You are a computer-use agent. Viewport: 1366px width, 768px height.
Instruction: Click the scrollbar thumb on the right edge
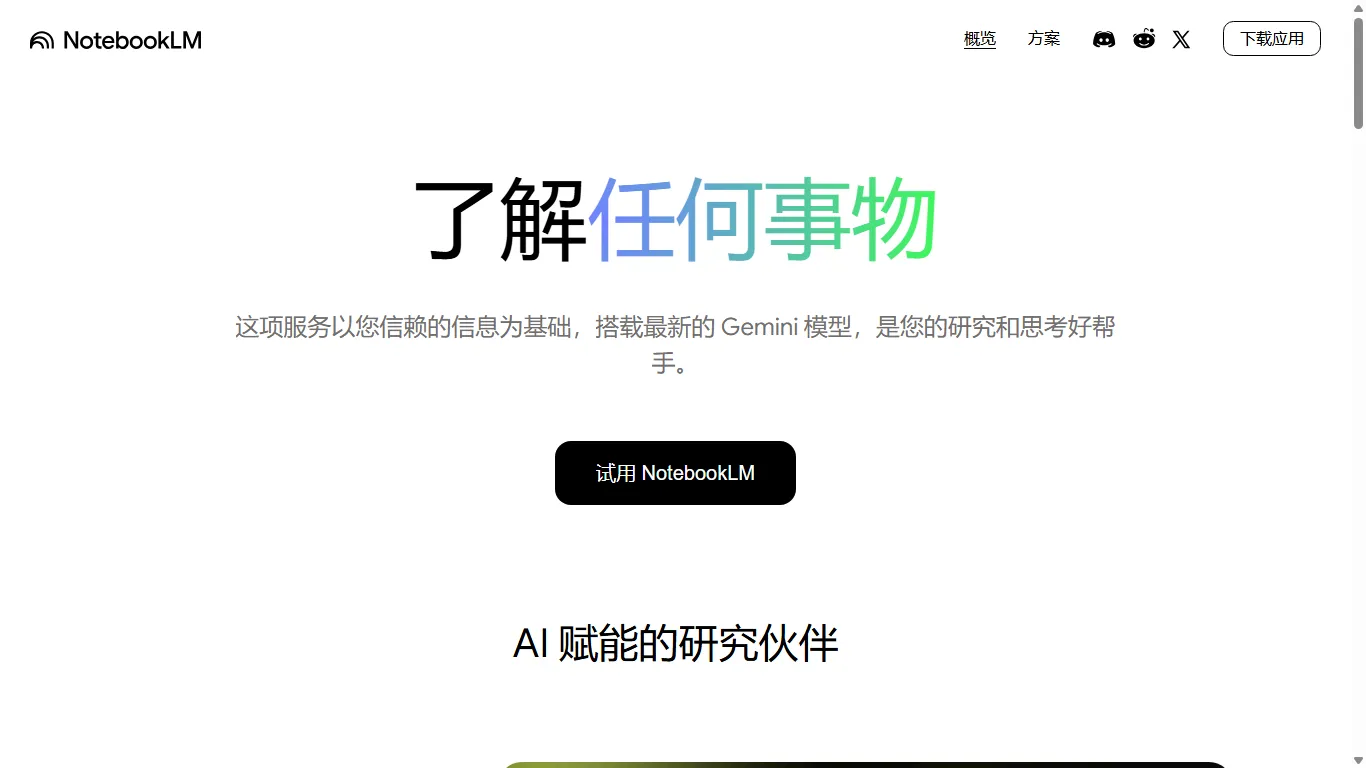click(x=1358, y=70)
